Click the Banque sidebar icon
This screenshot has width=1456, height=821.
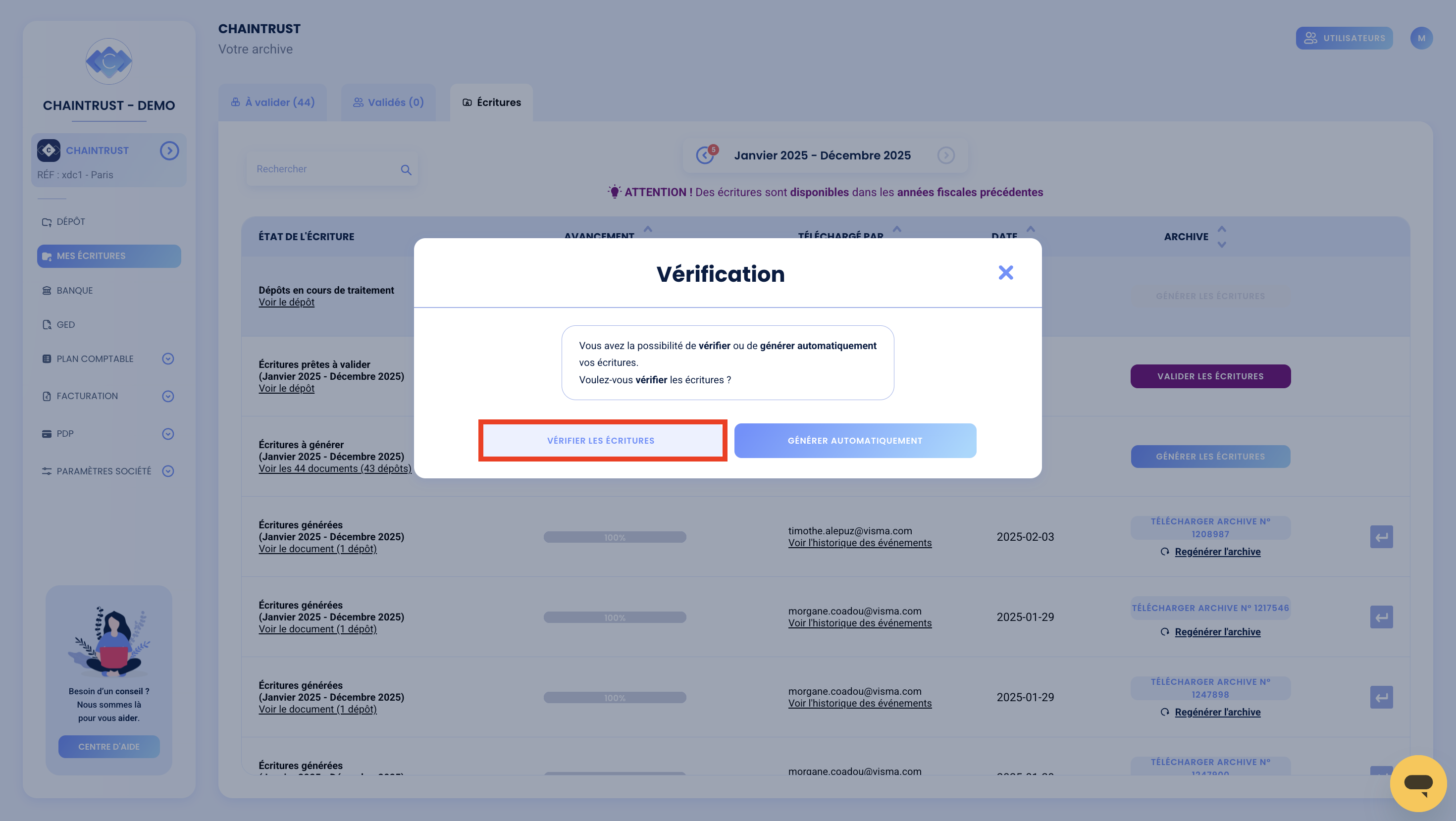click(47, 291)
